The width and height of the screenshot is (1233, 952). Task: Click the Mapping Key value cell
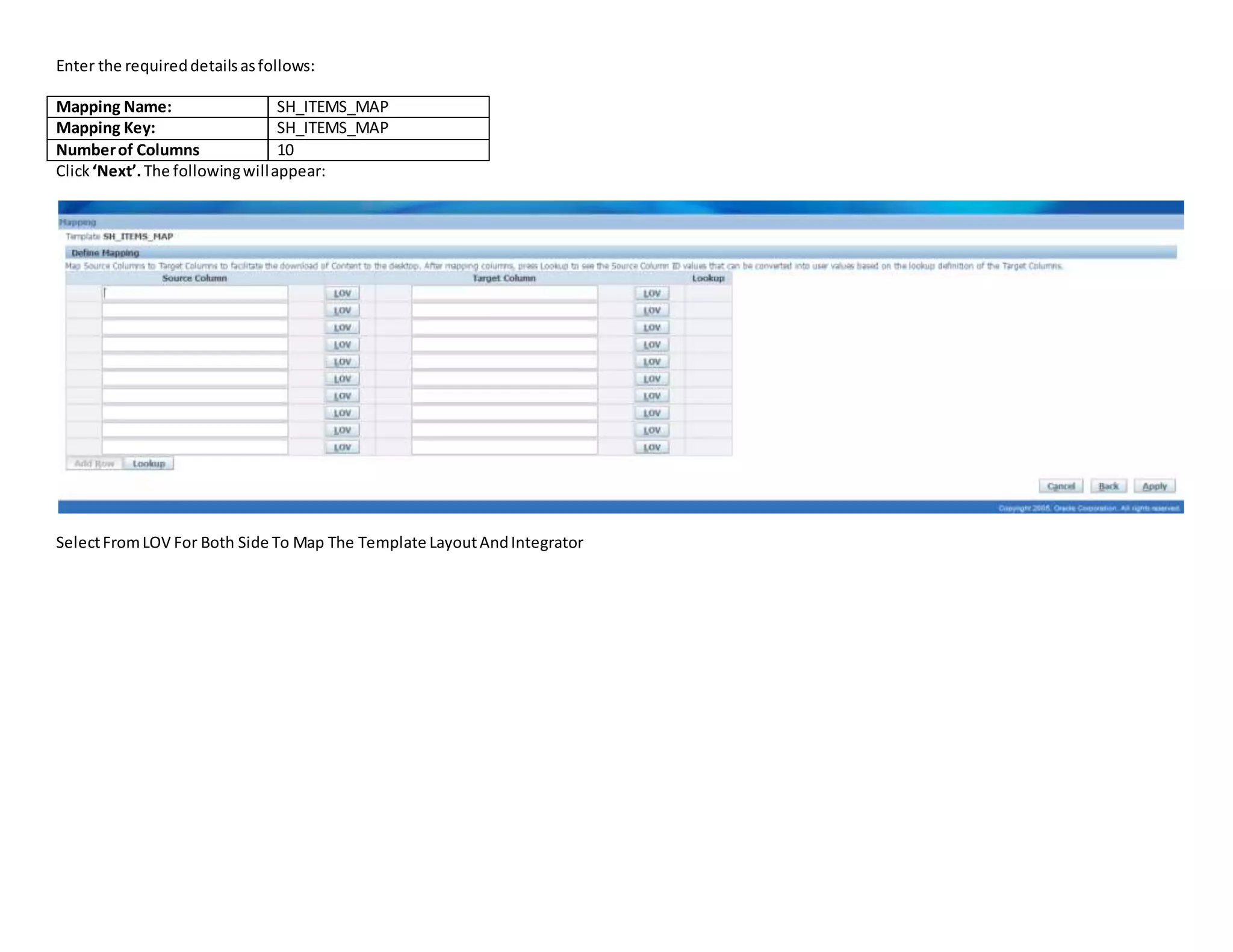point(379,128)
